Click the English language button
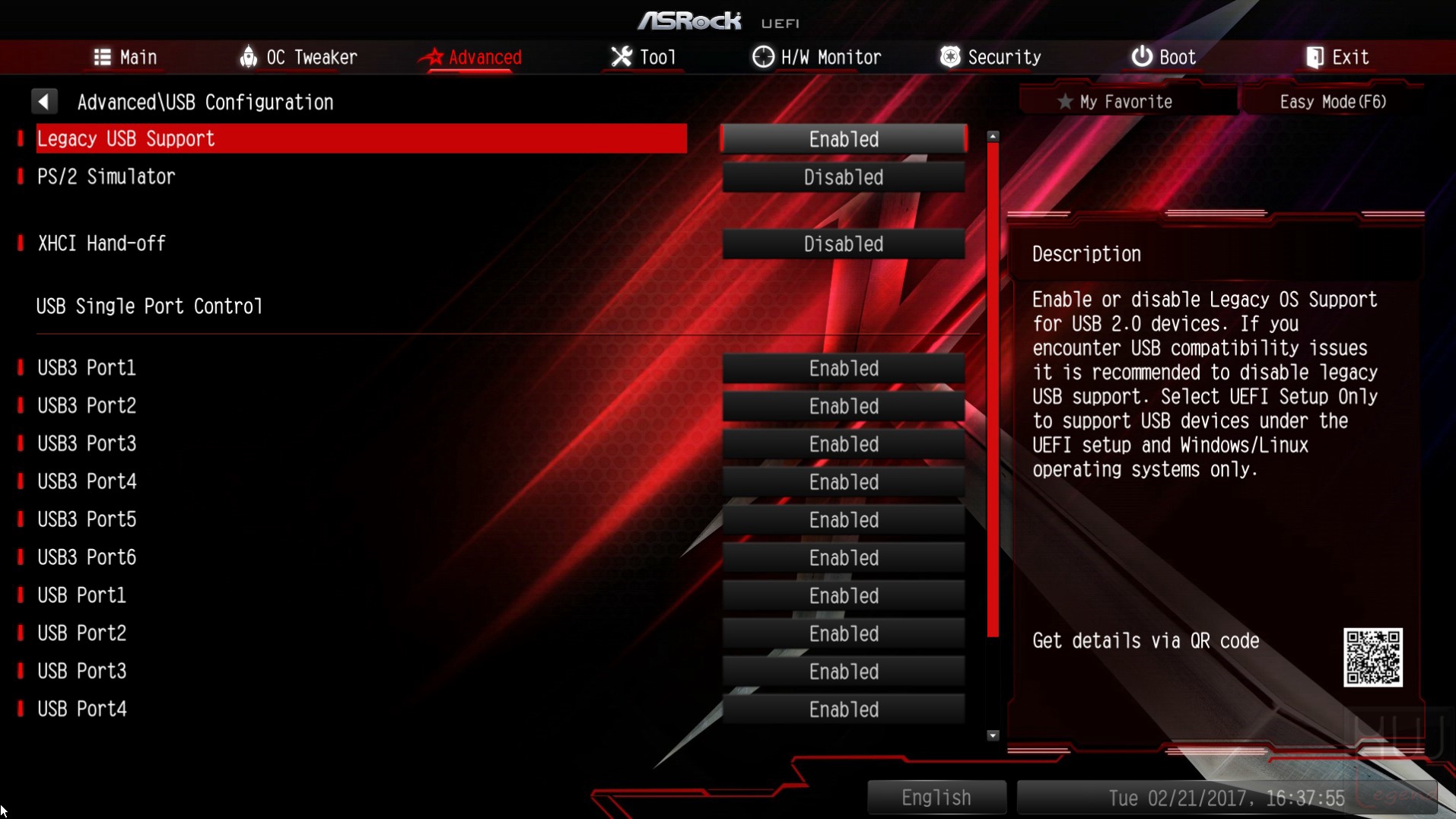 936,798
